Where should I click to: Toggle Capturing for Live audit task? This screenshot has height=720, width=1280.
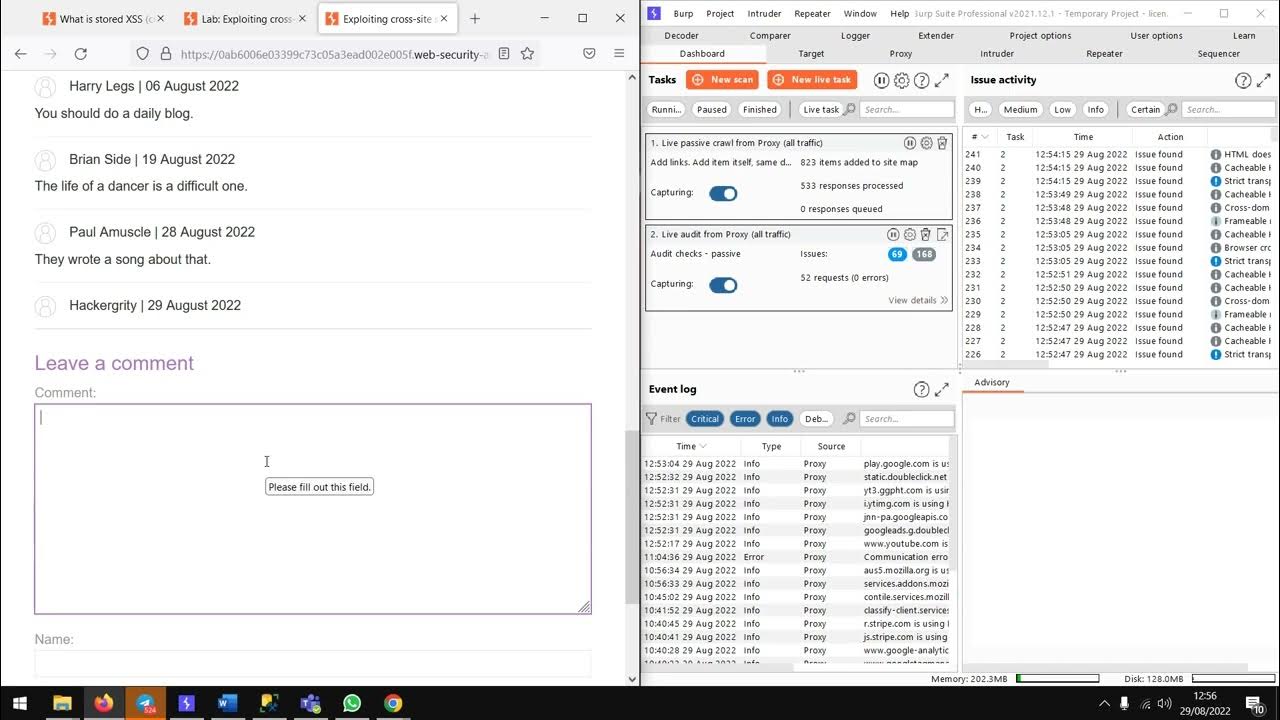723,285
